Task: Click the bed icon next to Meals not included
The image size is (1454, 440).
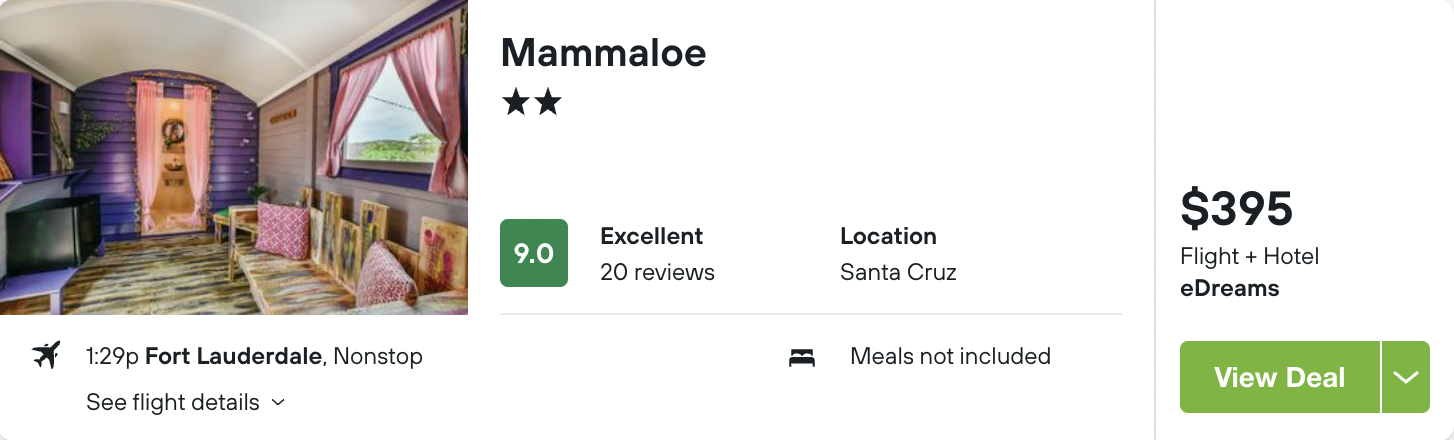Action: coord(802,357)
